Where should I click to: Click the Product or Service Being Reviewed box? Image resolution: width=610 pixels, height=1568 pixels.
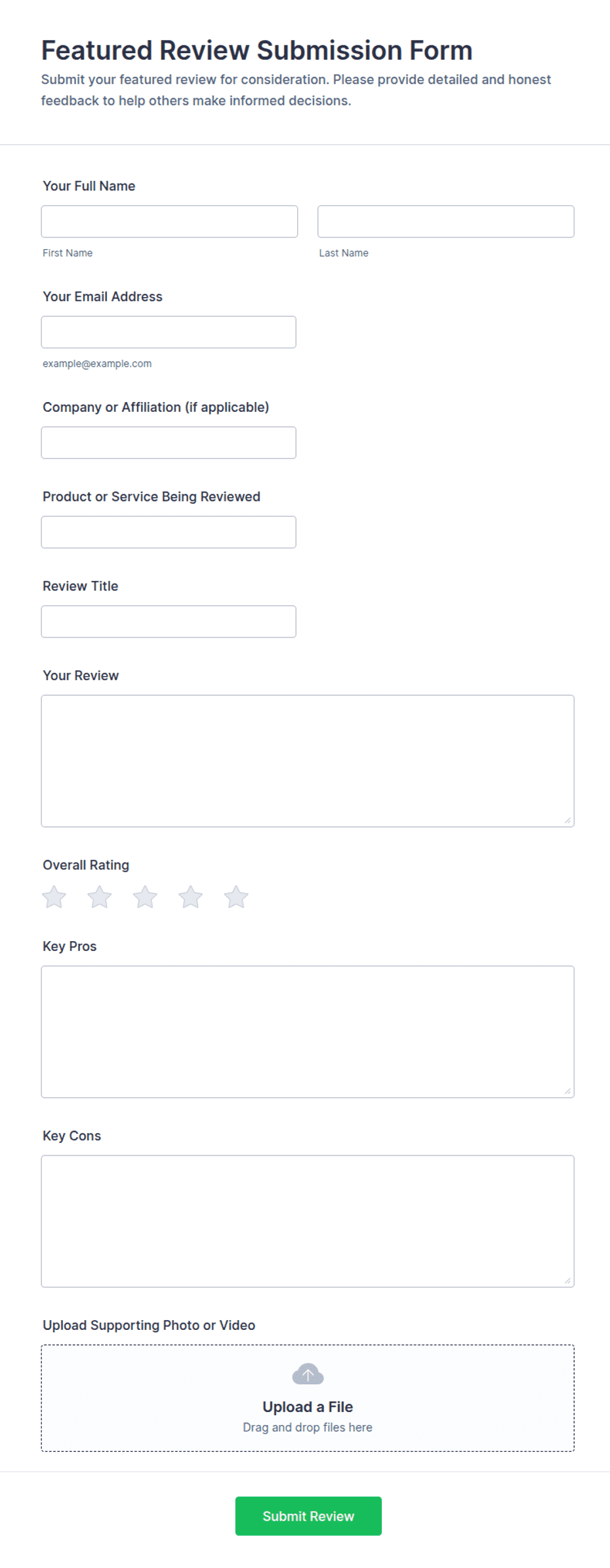coord(169,532)
